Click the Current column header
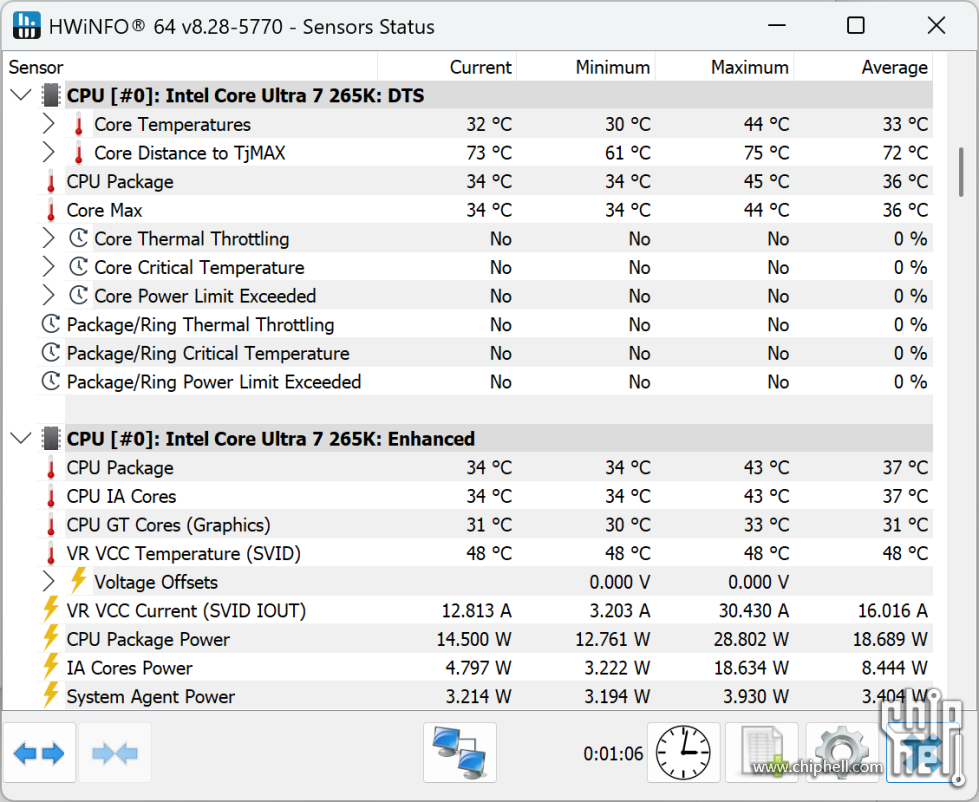The image size is (979, 802). coord(447,67)
